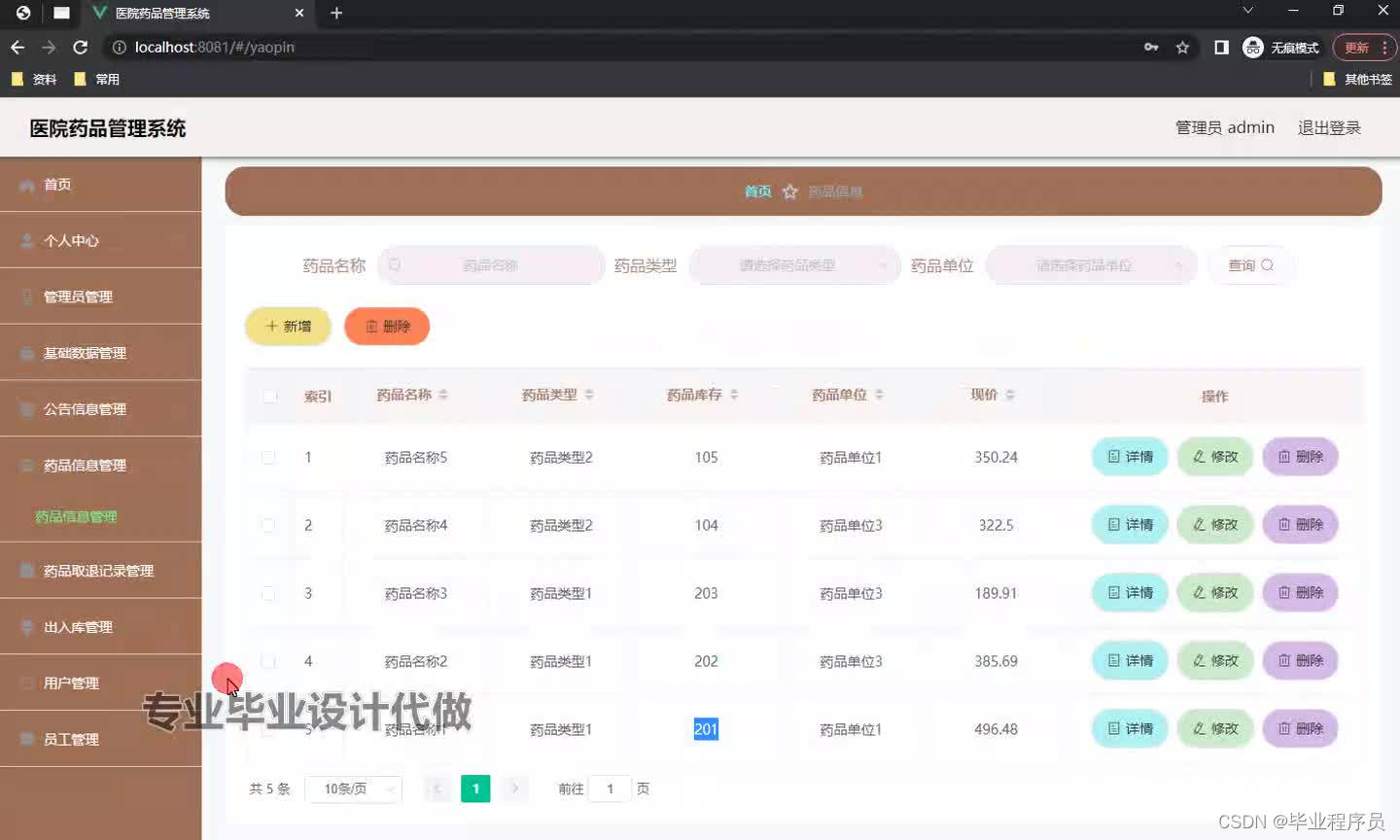Click the incognito 无痕模式 indicator
1400x840 pixels.
(1281, 47)
